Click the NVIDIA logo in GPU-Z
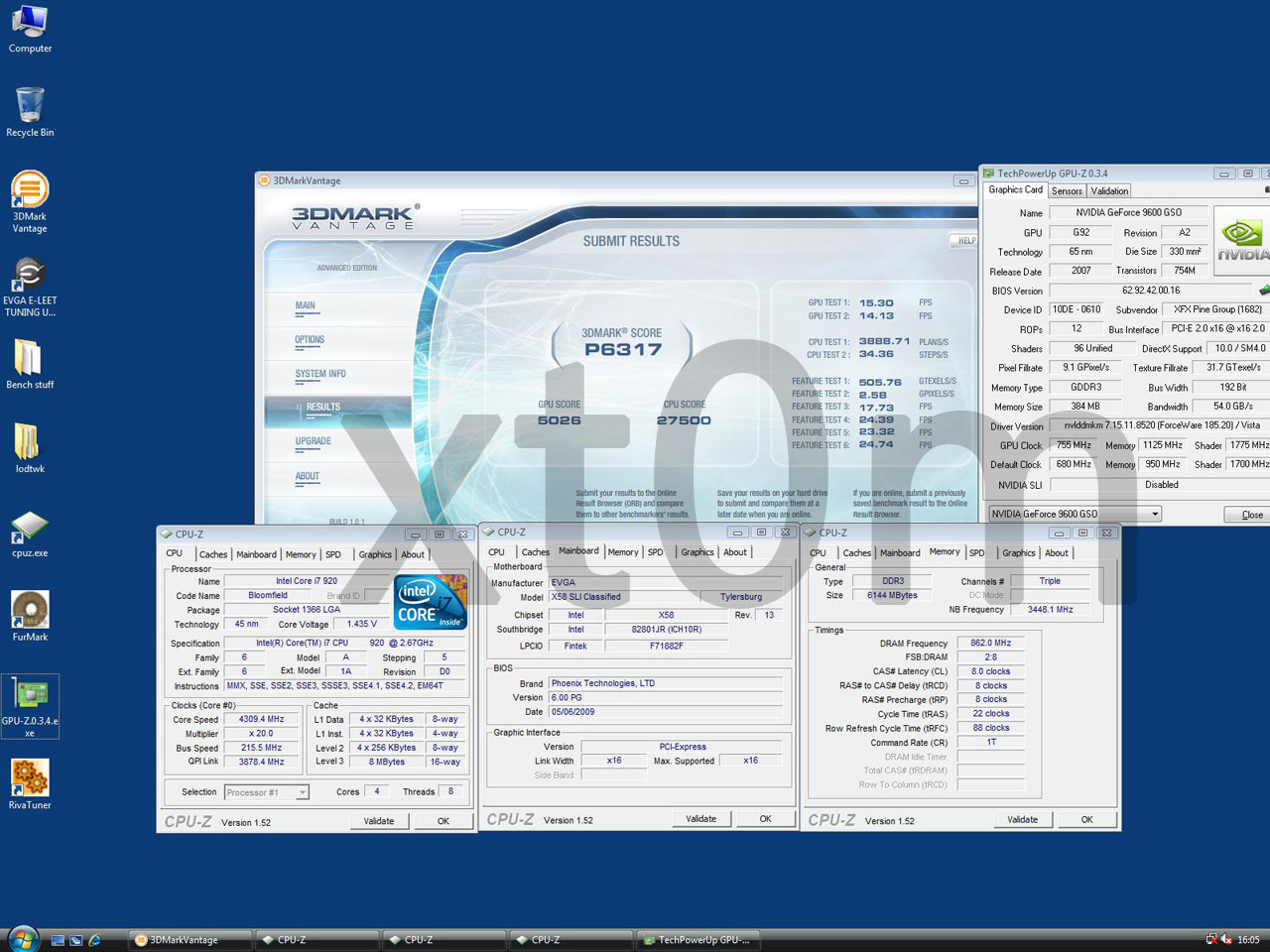The height and width of the screenshot is (952, 1270). [x=1242, y=240]
